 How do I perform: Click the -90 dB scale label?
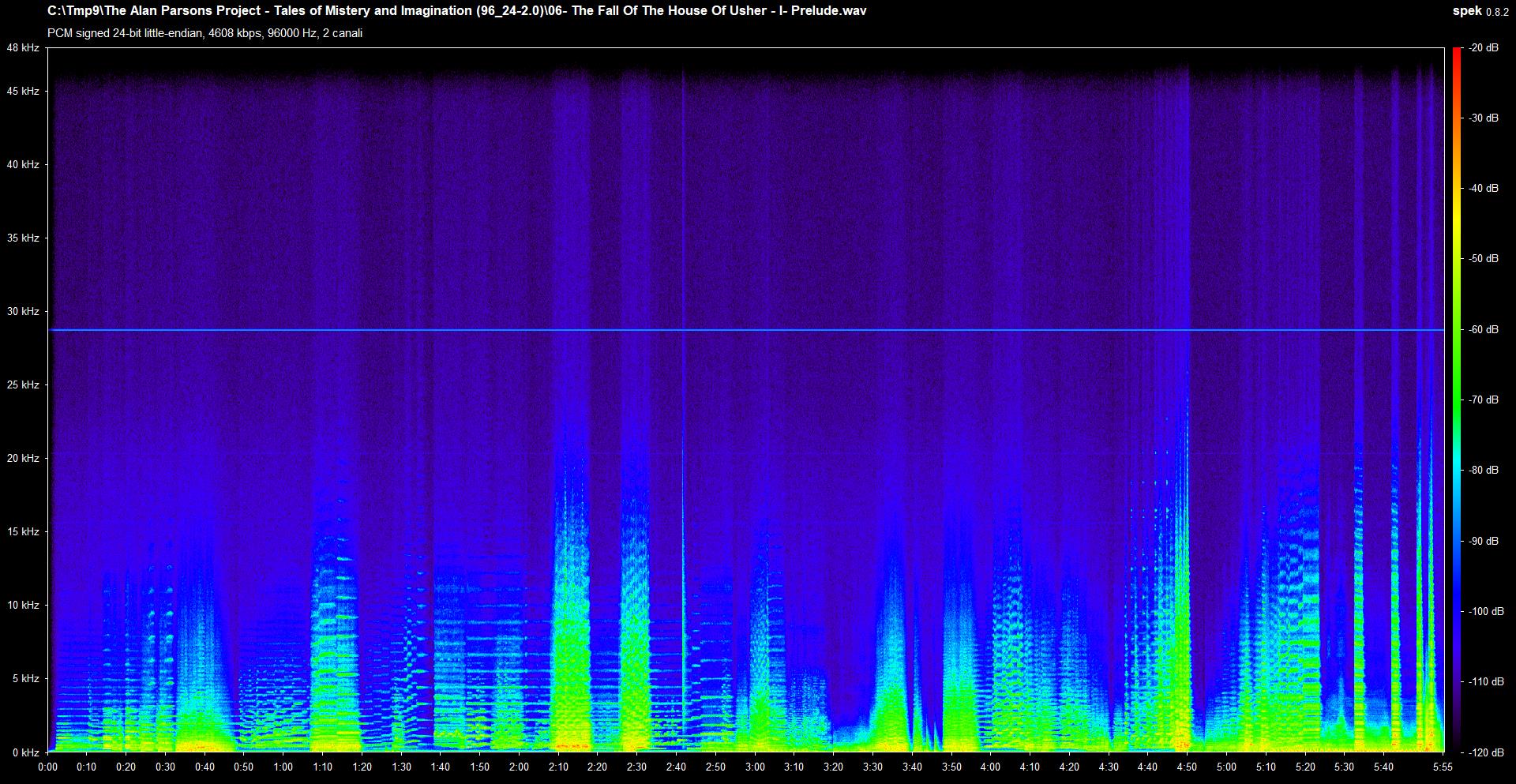pyautogui.click(x=1483, y=542)
